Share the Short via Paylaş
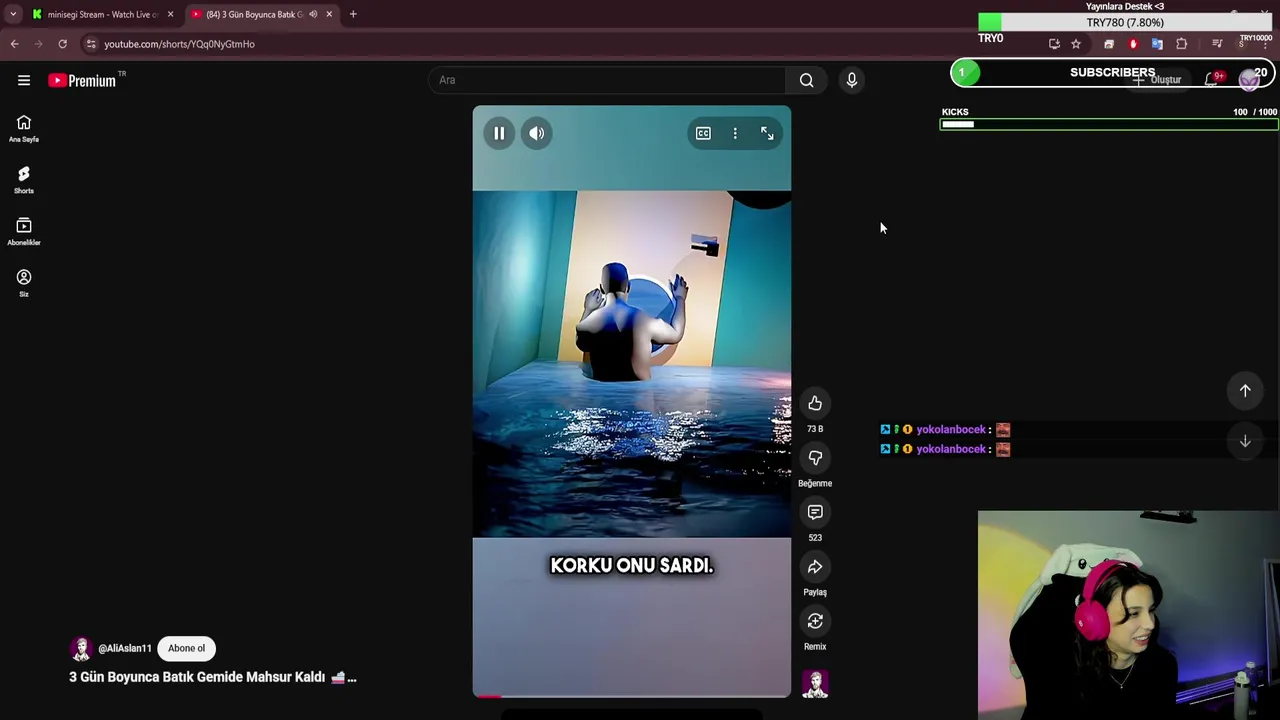1280x720 pixels. (815, 567)
